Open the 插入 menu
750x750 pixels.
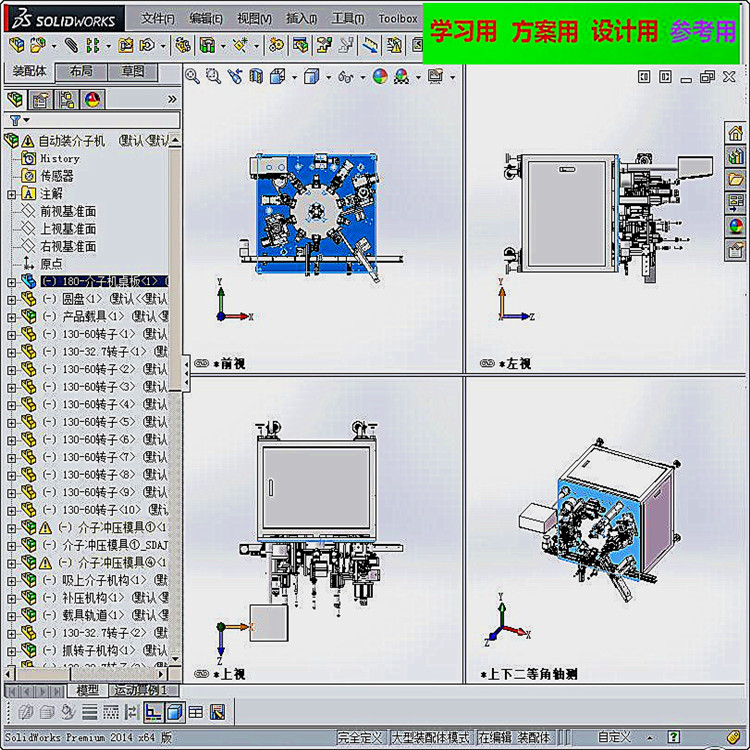click(x=301, y=19)
